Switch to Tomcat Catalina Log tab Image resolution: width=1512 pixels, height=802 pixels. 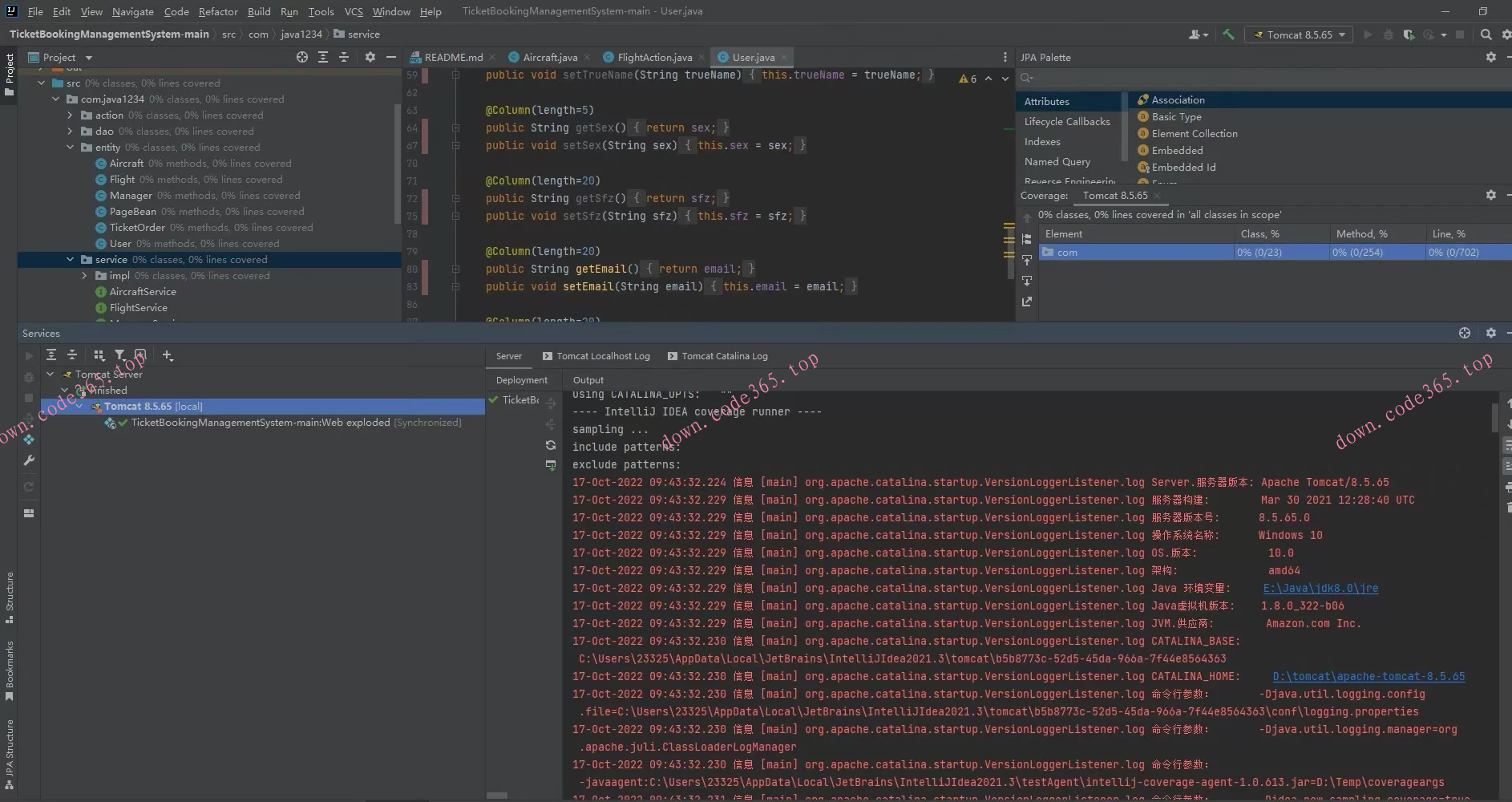pyautogui.click(x=724, y=356)
